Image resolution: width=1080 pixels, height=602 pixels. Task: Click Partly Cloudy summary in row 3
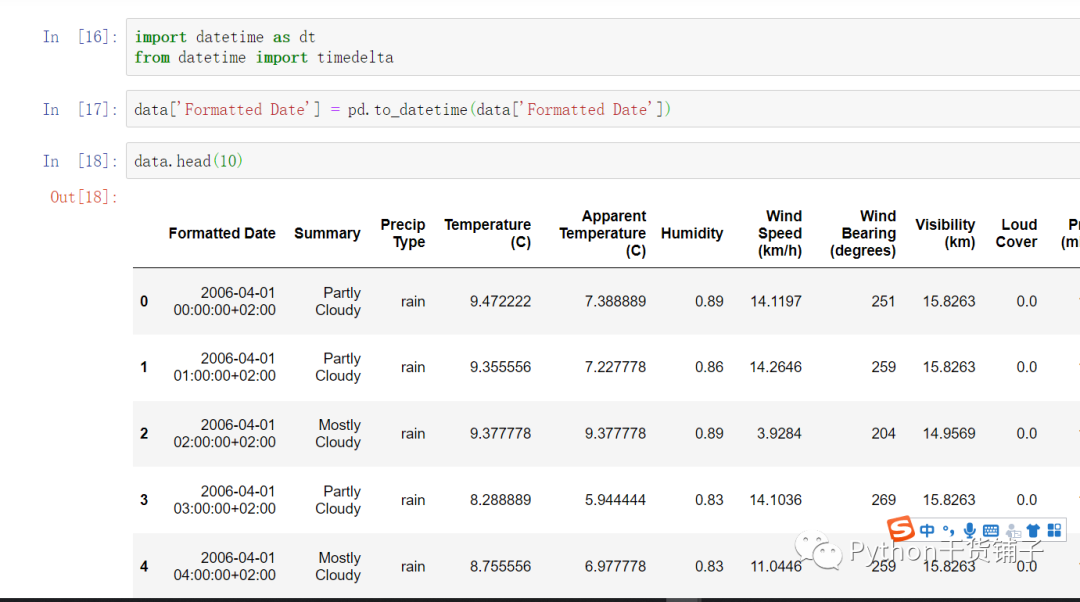click(x=338, y=499)
